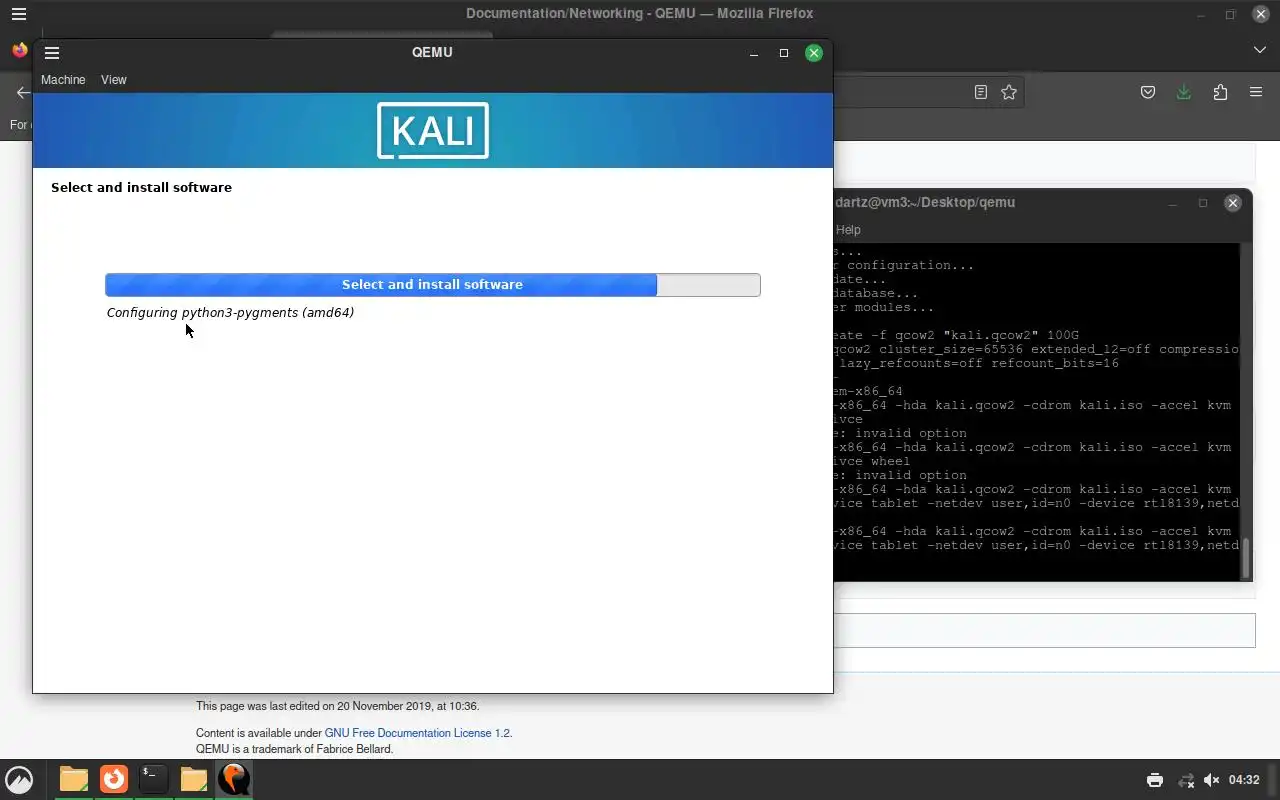Open the system start menu icon in taskbar

click(19, 779)
